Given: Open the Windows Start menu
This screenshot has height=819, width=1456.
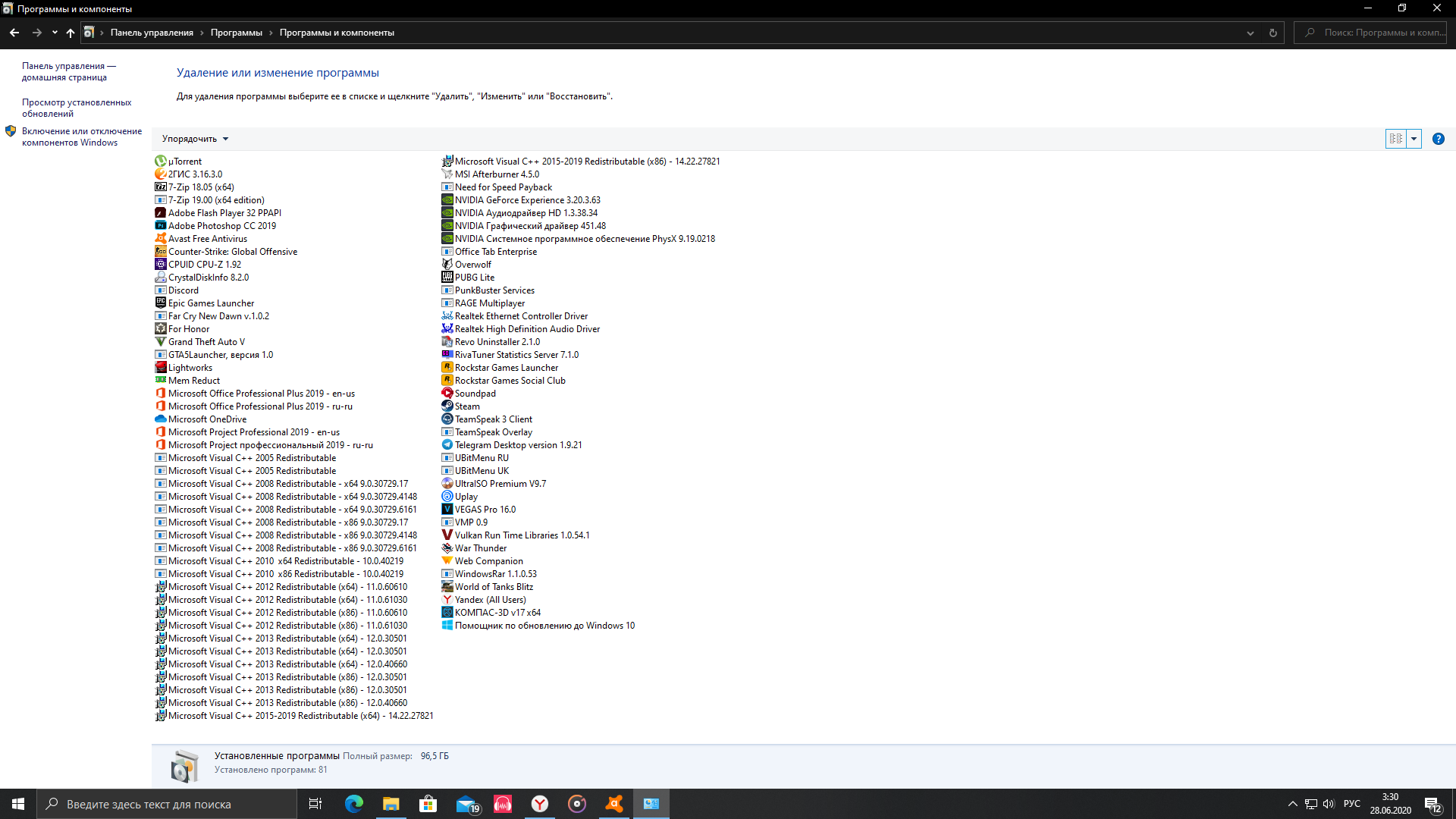Looking at the screenshot, I should [18, 804].
